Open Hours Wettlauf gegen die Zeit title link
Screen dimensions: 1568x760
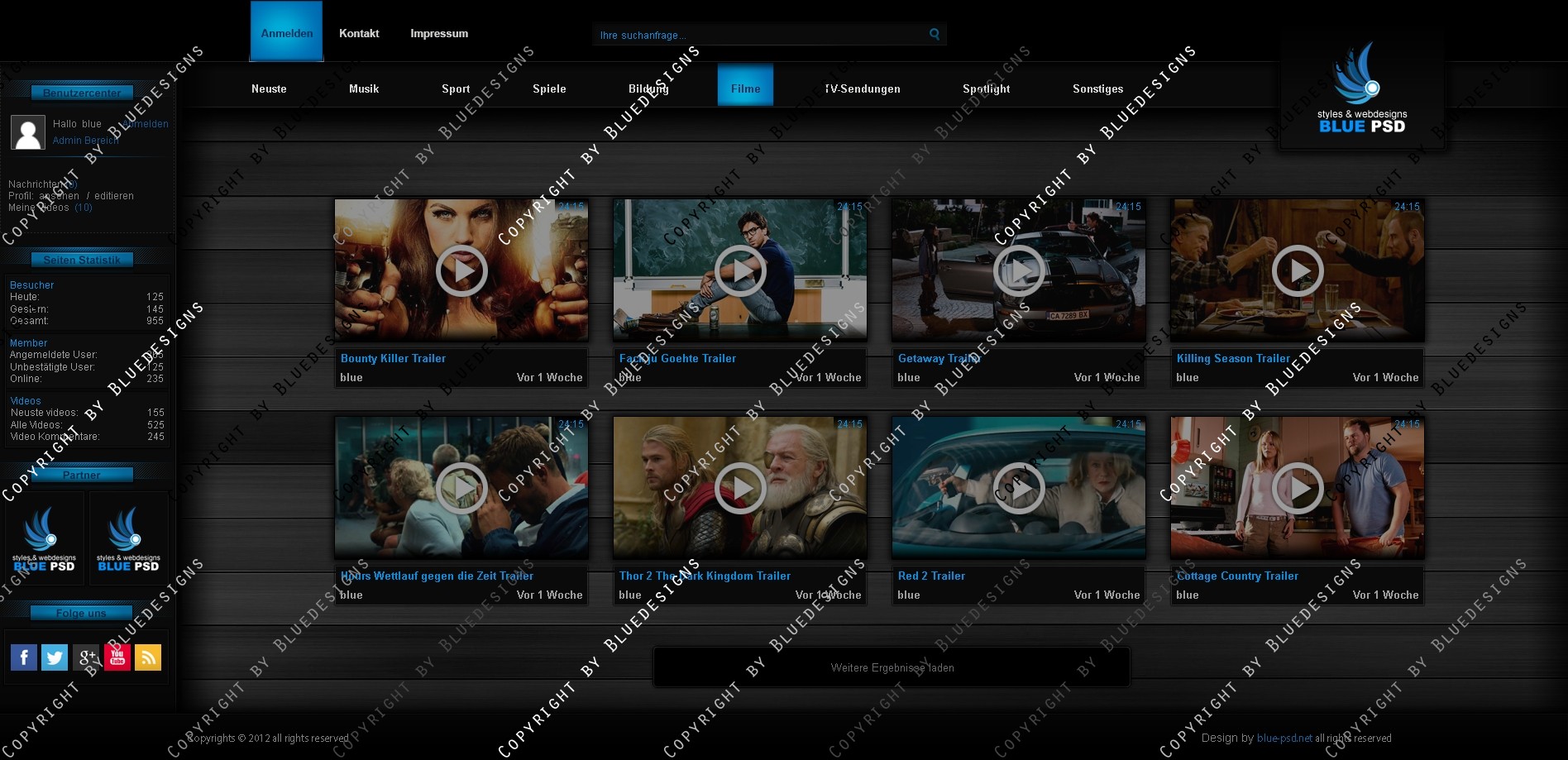(x=437, y=576)
